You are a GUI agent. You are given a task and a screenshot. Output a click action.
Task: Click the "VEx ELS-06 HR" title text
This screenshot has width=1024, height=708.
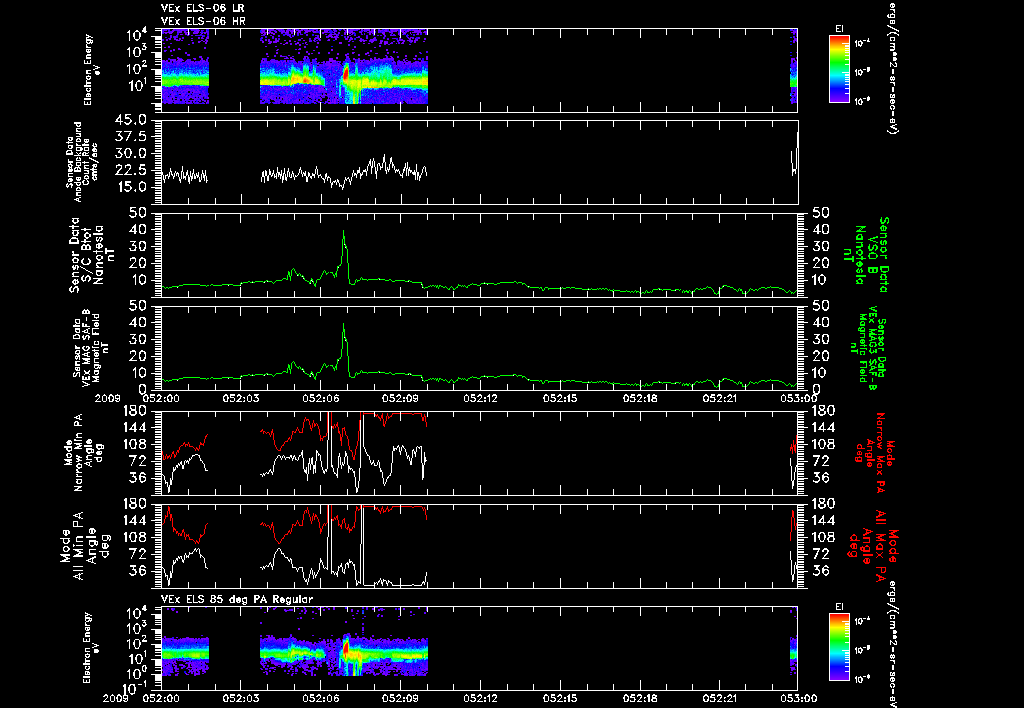click(x=203, y=22)
